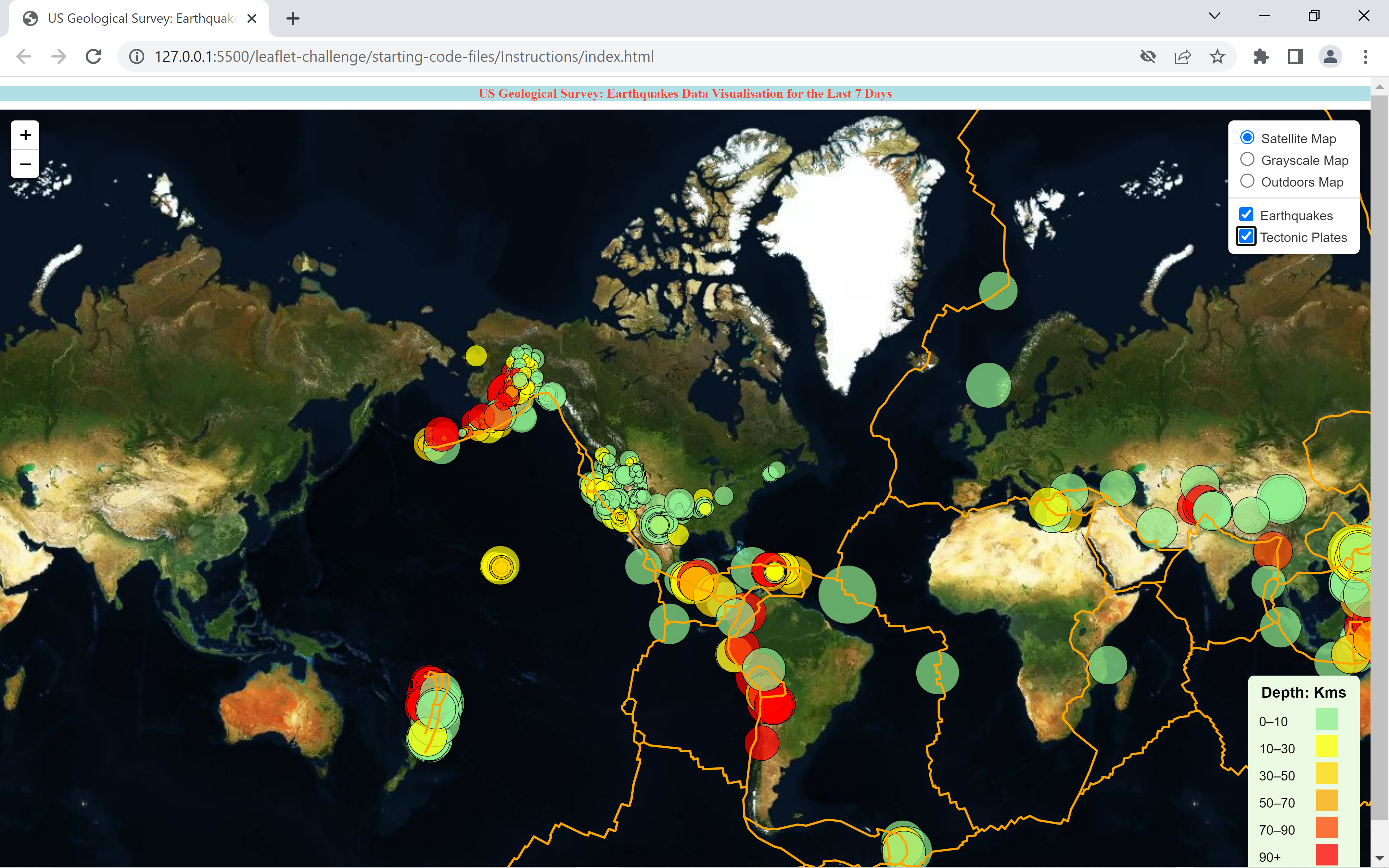Open the Chrome profile avatar
The image size is (1389, 868).
point(1330,56)
